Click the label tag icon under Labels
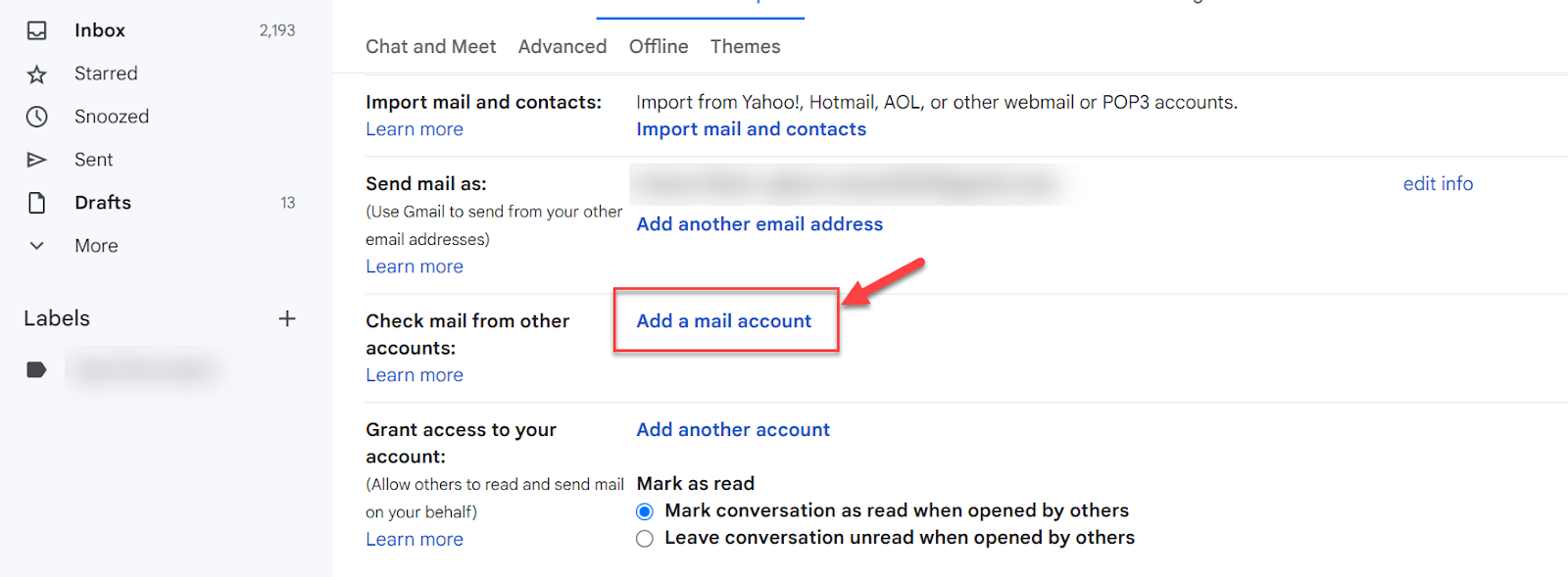The height and width of the screenshot is (577, 1568). coord(36,369)
